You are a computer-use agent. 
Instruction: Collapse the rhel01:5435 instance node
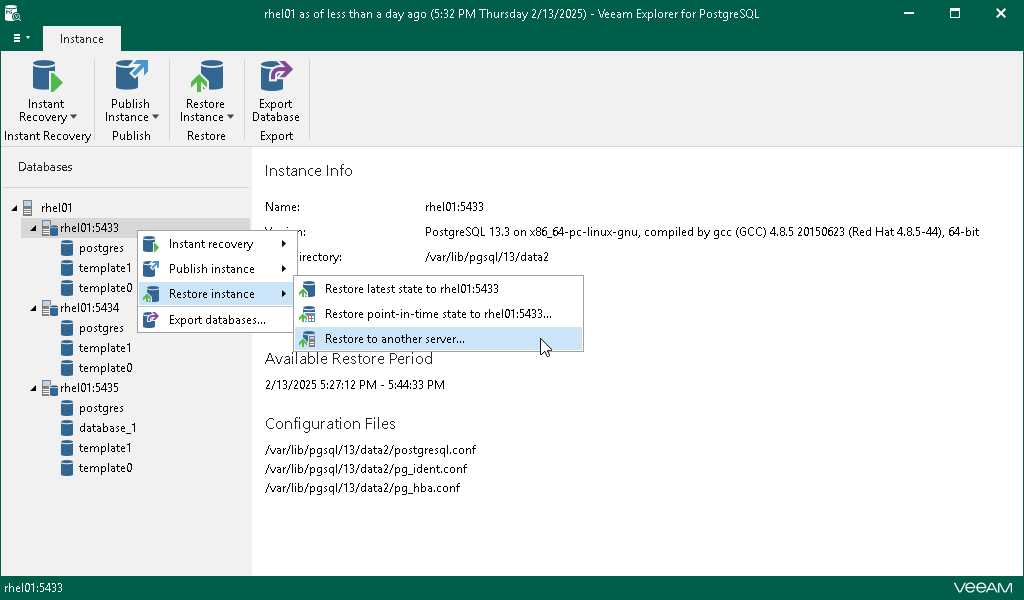pyautogui.click(x=33, y=388)
